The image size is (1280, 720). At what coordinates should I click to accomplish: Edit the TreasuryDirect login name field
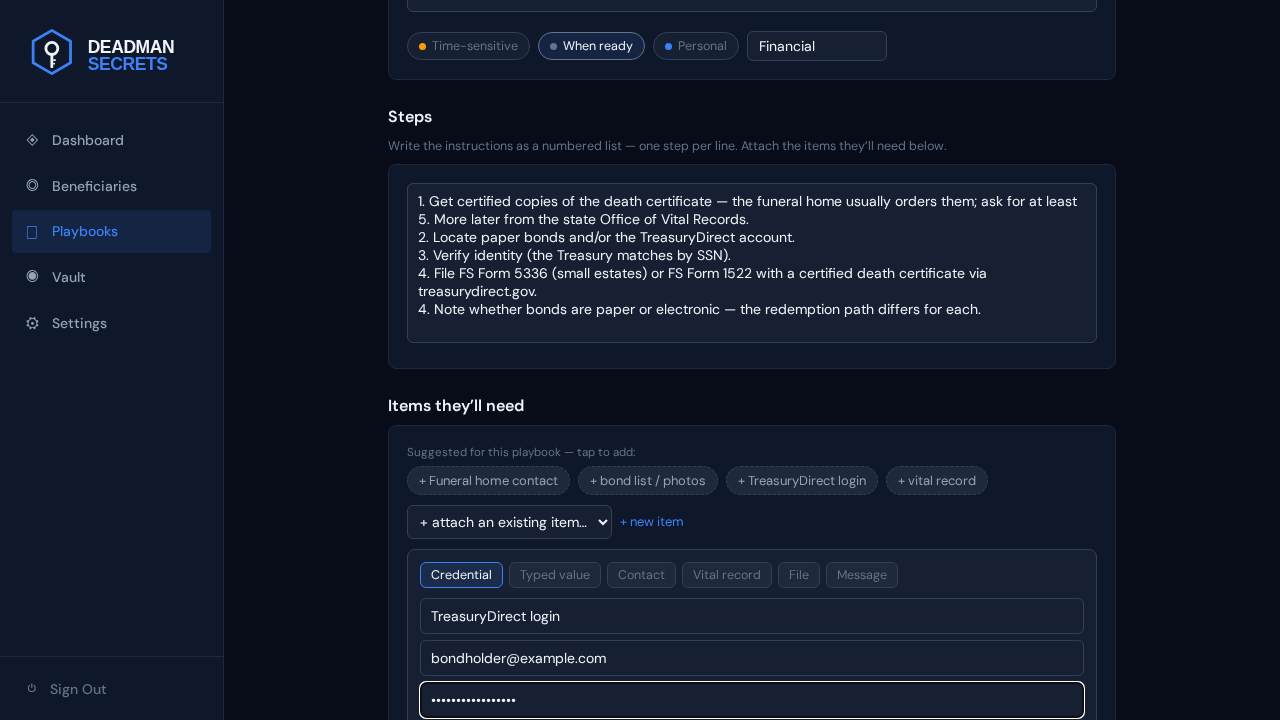[752, 616]
